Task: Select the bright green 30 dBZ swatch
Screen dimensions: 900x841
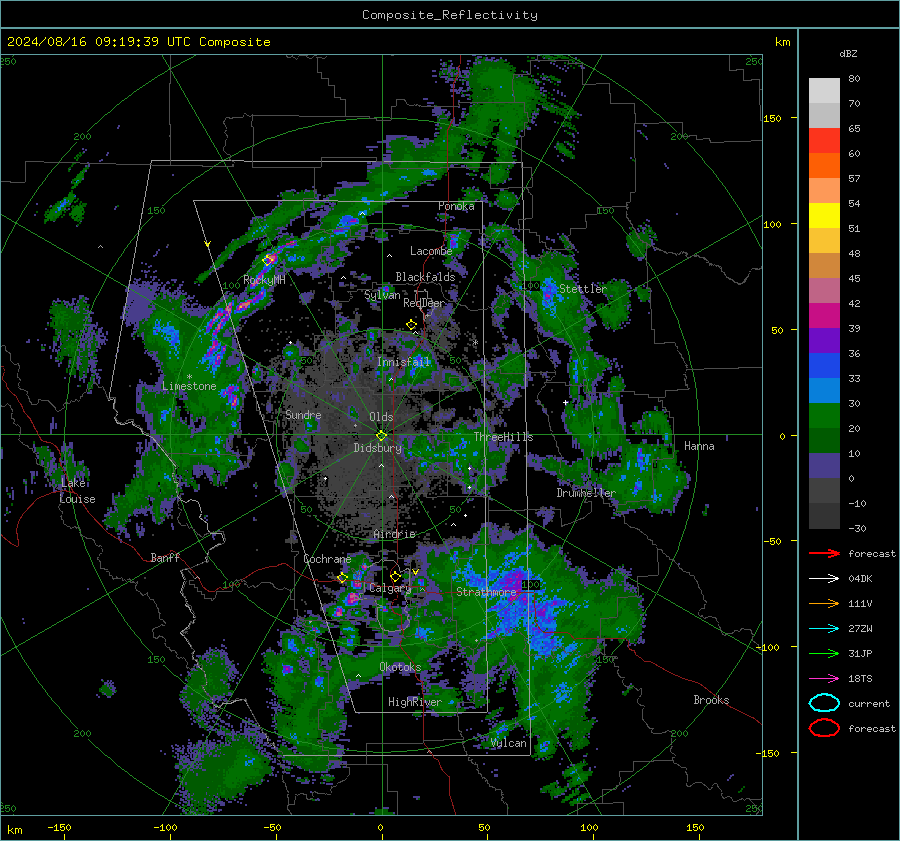Action: [x=824, y=416]
